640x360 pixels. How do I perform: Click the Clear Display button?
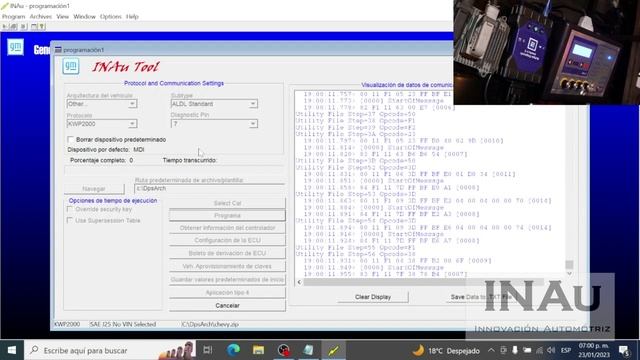coord(373,297)
